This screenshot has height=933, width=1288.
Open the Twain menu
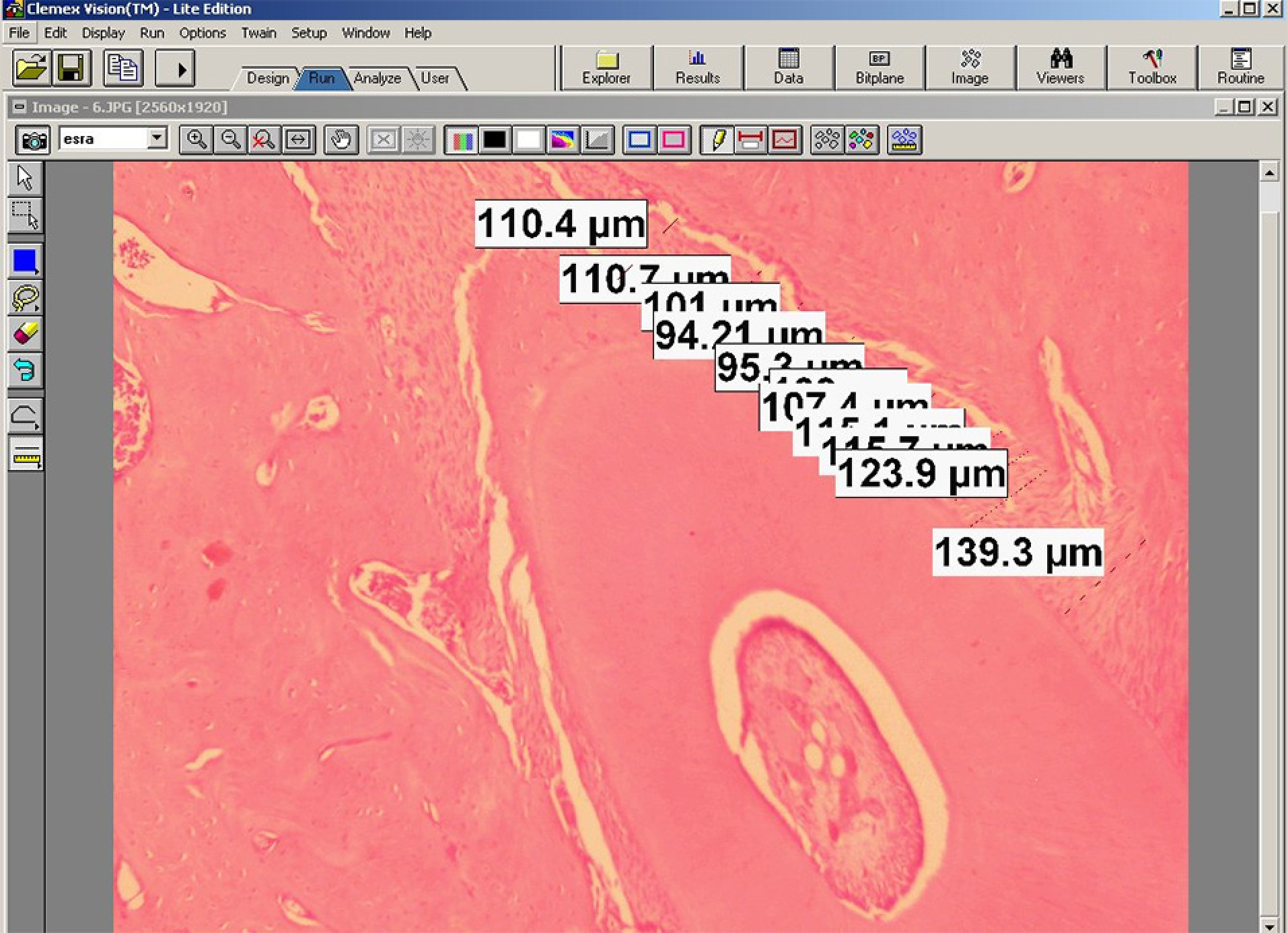pyautogui.click(x=258, y=33)
